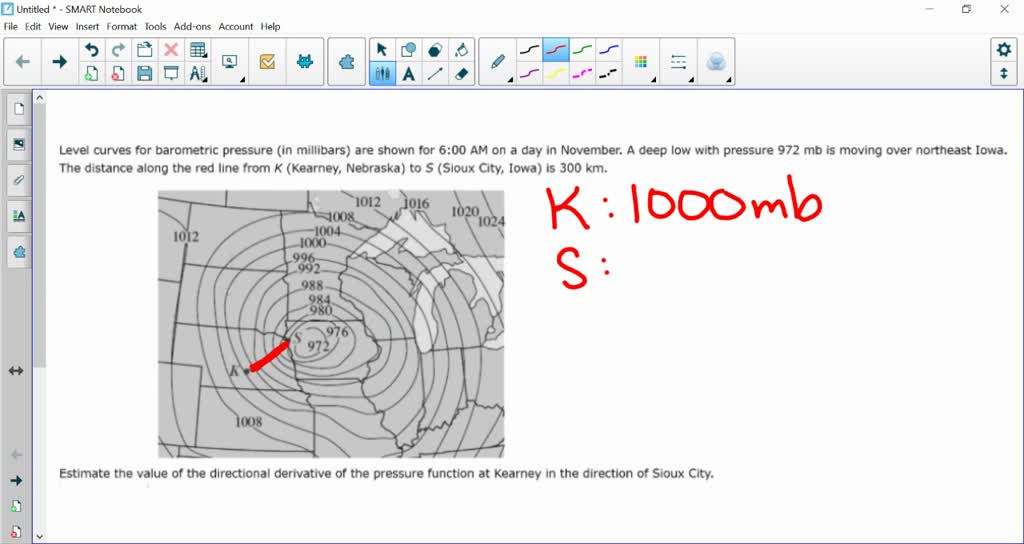Choose the purple pen style
The width and height of the screenshot is (1024, 544).
[530, 73]
